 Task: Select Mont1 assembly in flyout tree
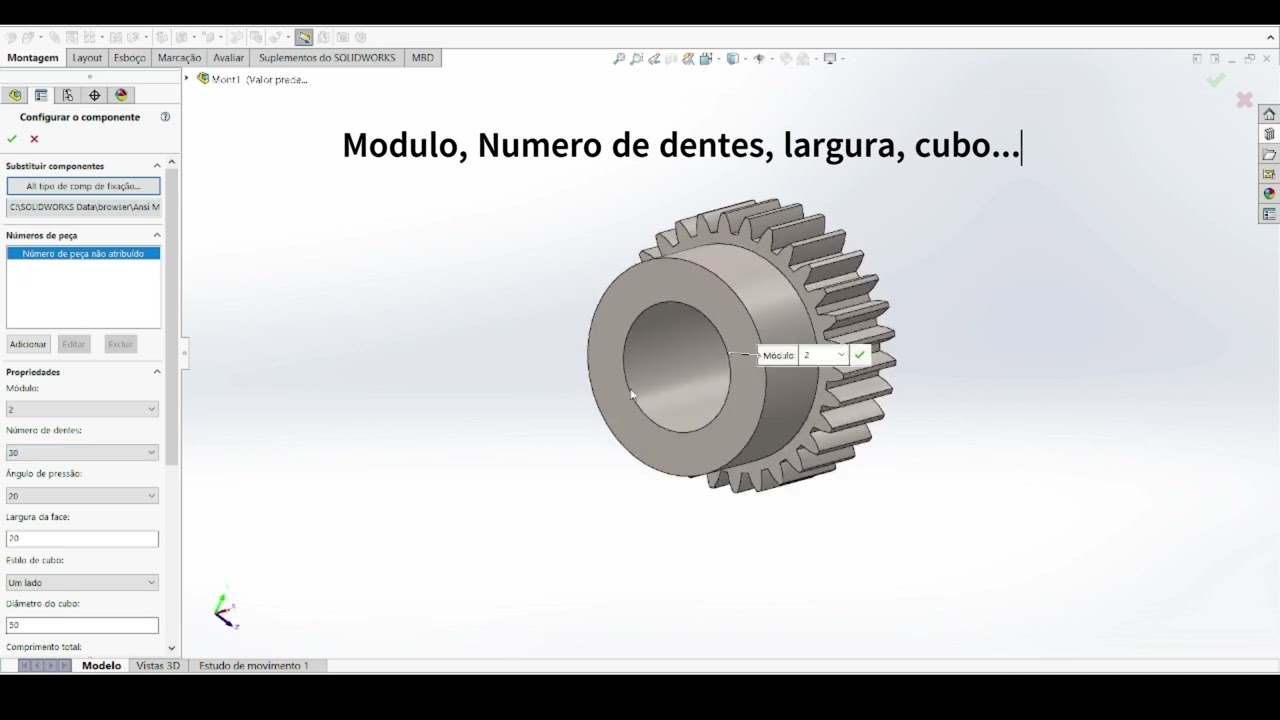coord(252,79)
